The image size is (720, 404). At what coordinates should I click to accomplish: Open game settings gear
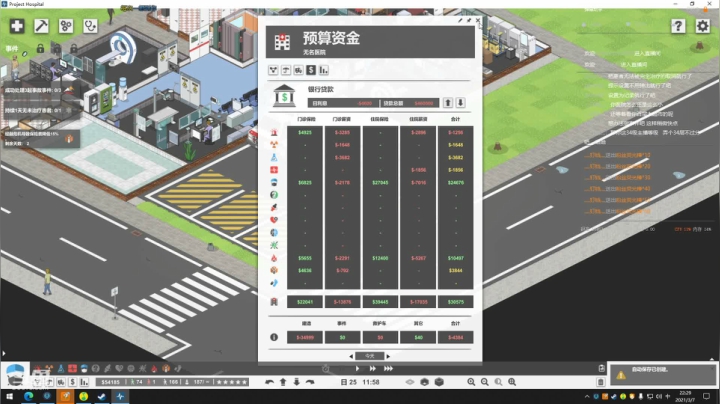[x=703, y=26]
